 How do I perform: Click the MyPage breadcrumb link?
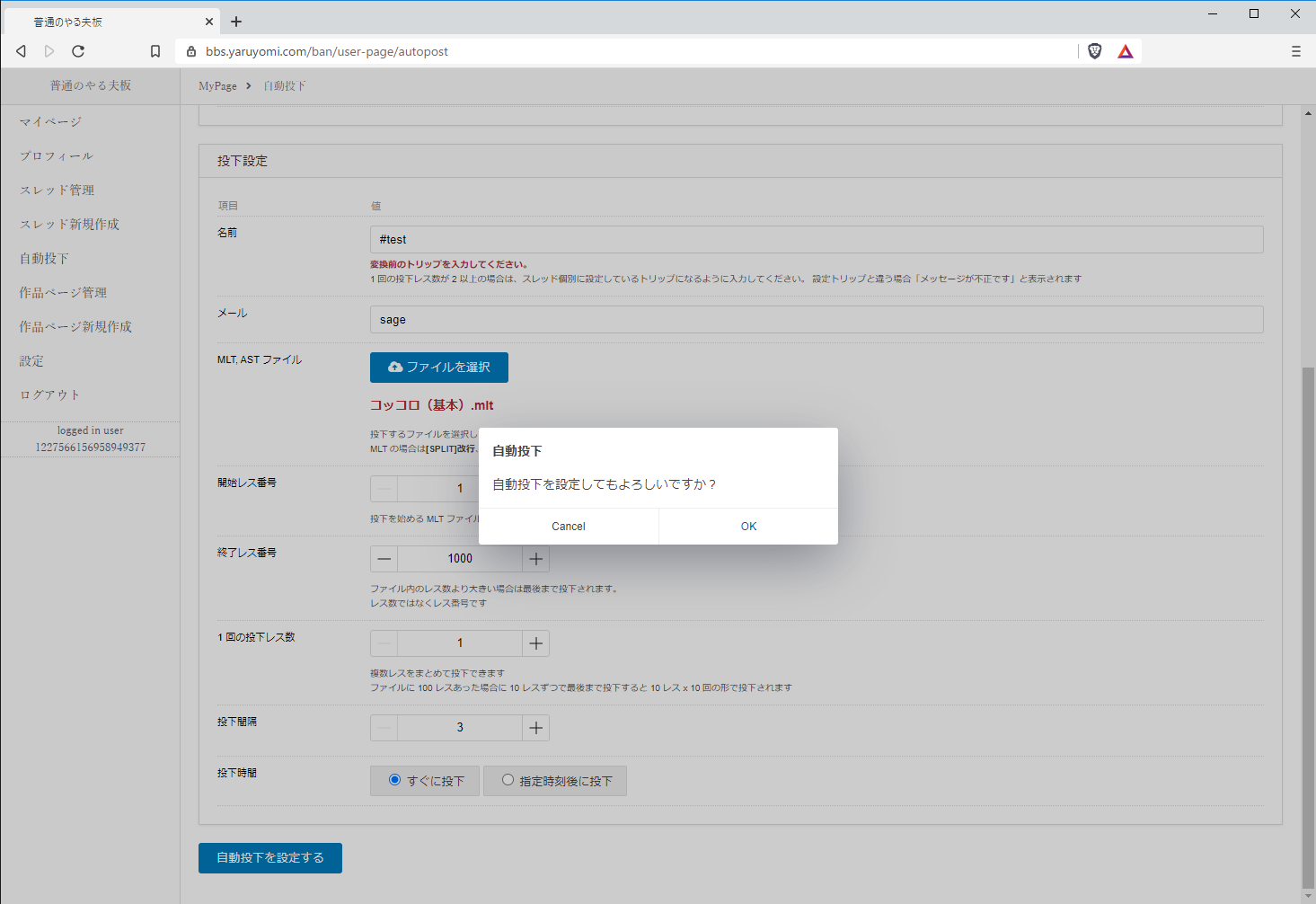pyautogui.click(x=217, y=86)
